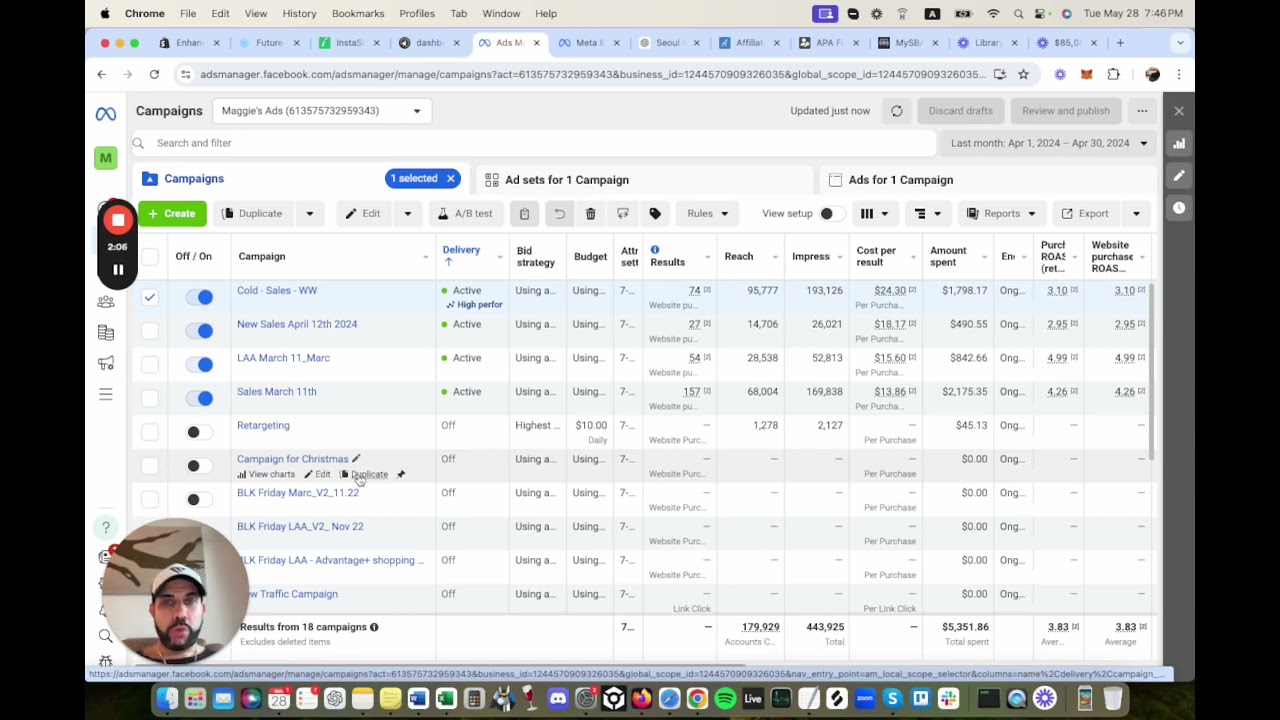Expand Edit options dropdown arrow
This screenshot has width=1280, height=720.
pos(407,213)
